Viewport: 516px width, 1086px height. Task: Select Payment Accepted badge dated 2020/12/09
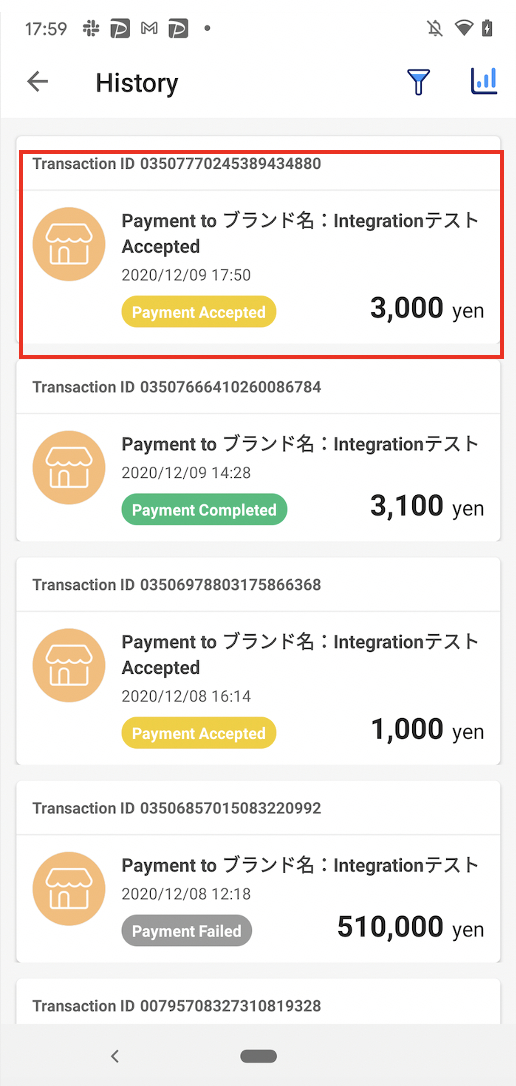pyautogui.click(x=199, y=312)
